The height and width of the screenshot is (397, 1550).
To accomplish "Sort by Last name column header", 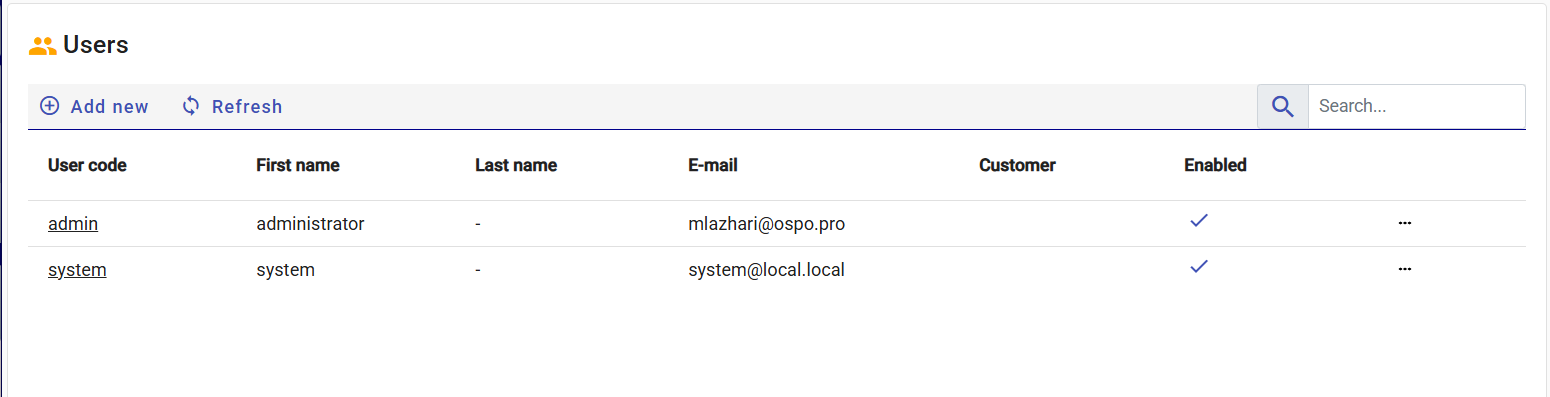I will click(516, 165).
